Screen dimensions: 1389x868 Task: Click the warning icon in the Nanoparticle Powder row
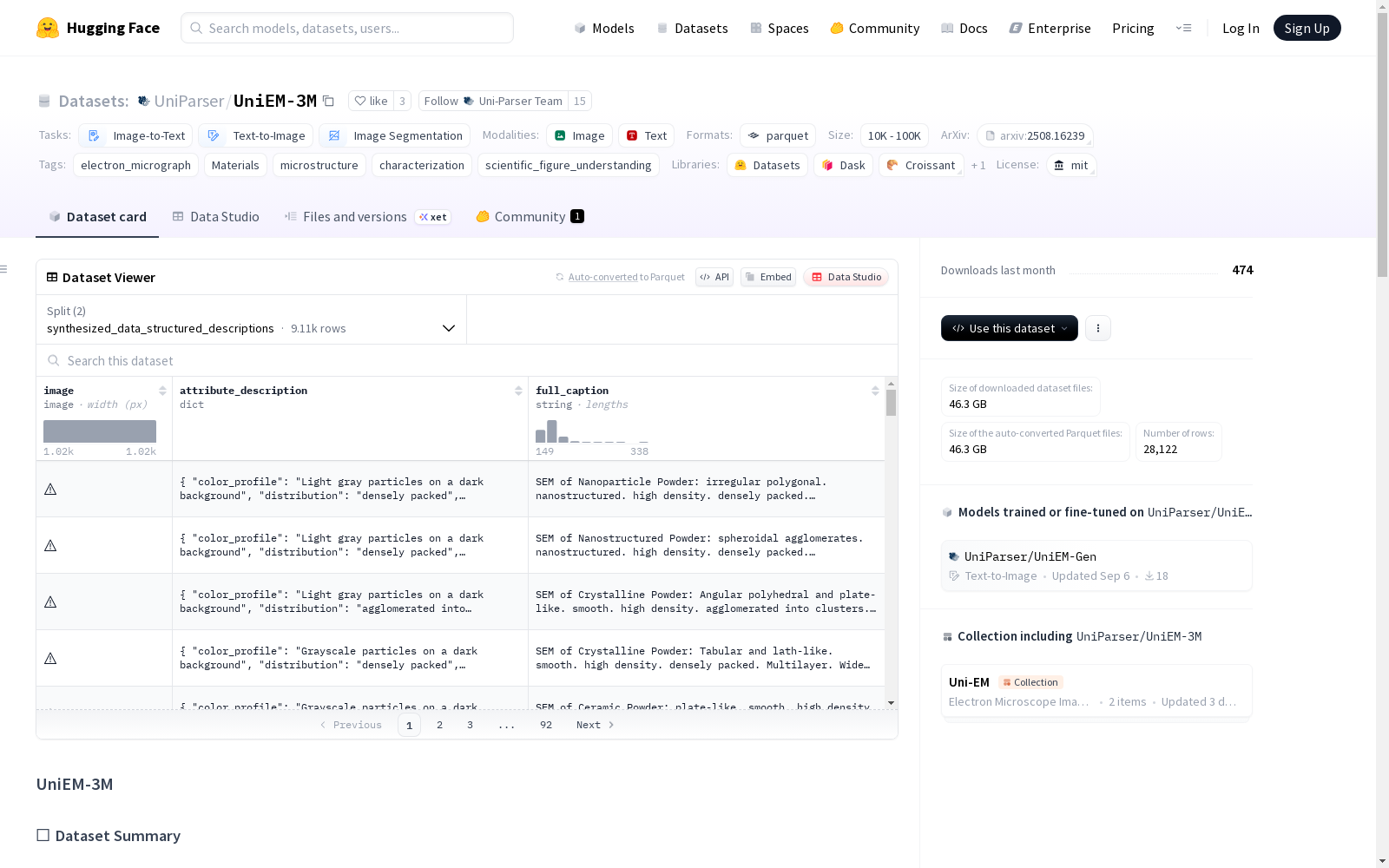tap(50, 490)
